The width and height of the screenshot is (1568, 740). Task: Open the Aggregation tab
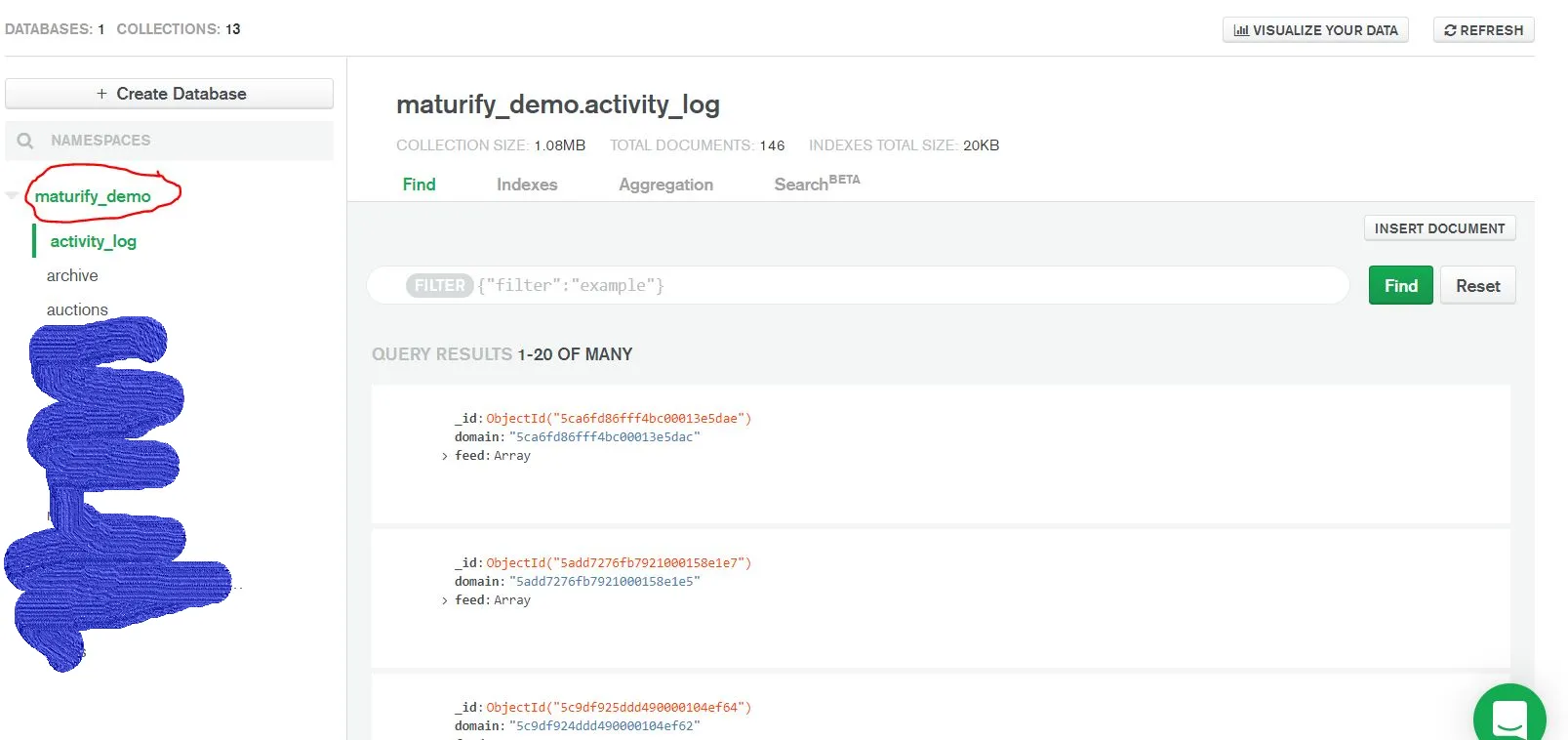tap(665, 185)
